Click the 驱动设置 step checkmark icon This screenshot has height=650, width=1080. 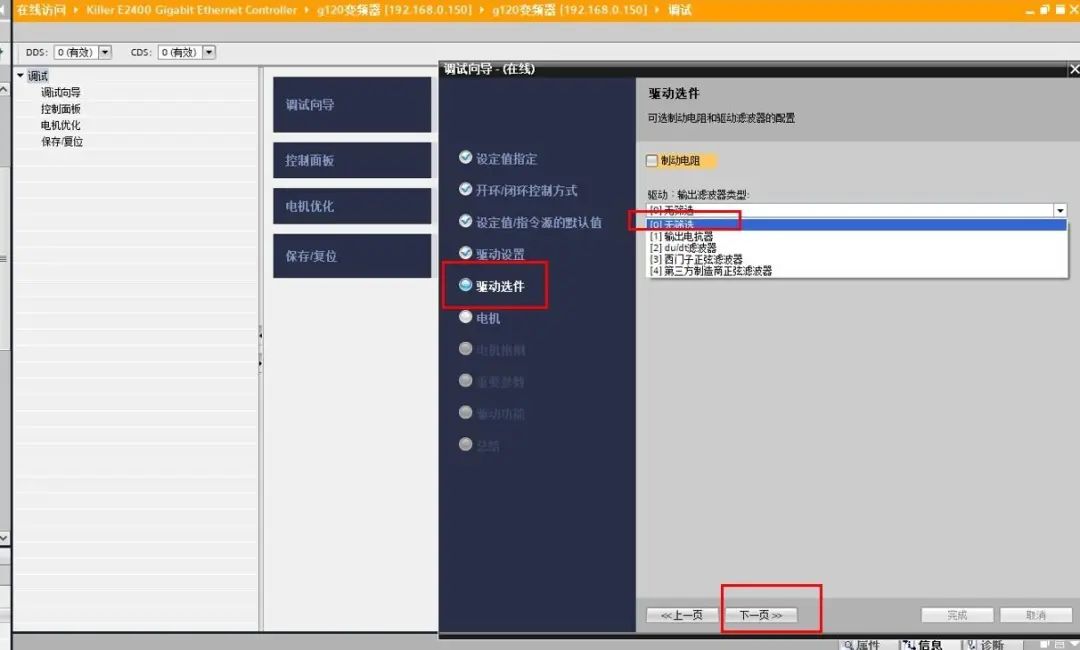click(466, 253)
